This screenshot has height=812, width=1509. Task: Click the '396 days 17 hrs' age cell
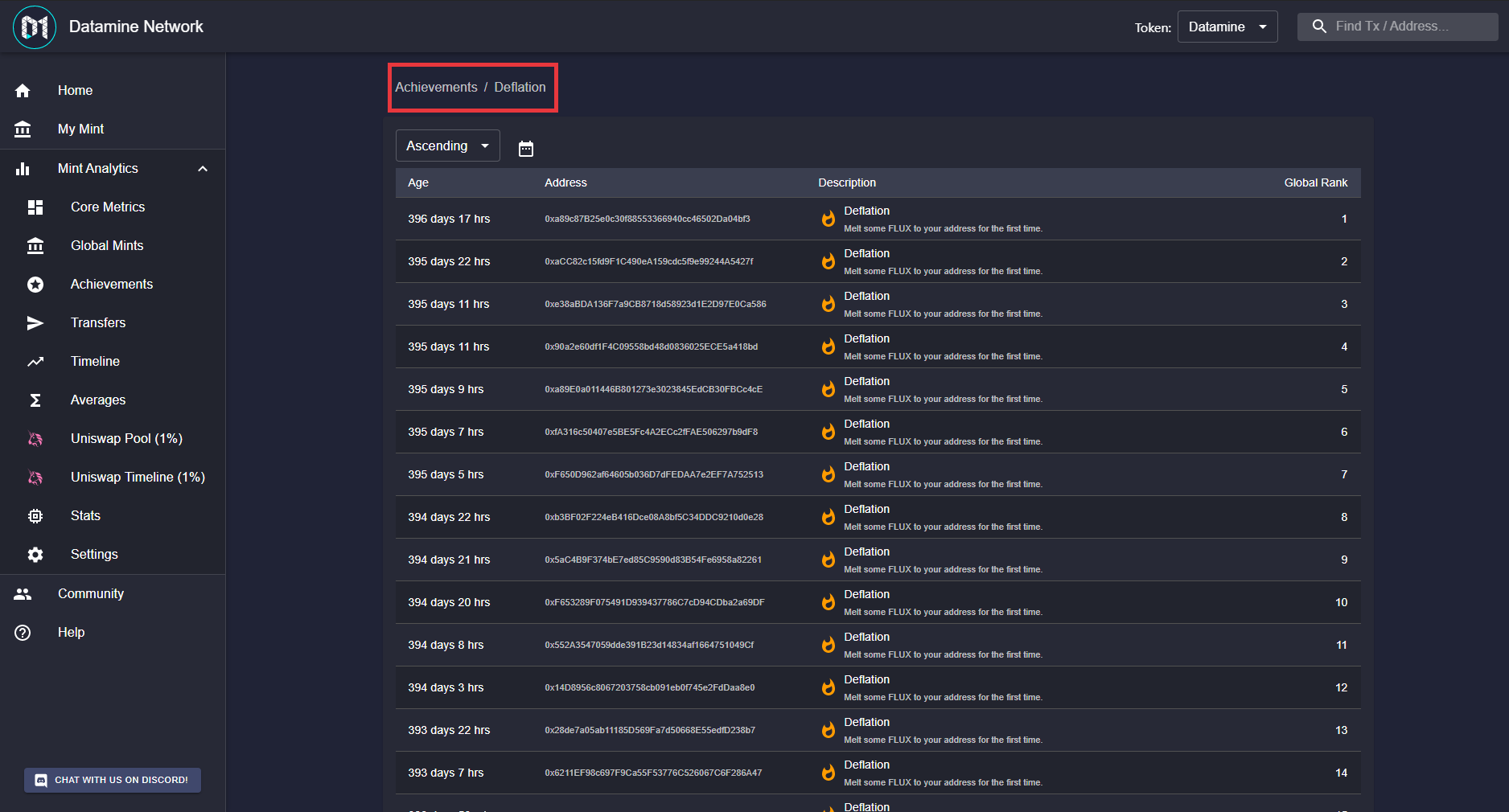pyautogui.click(x=449, y=219)
